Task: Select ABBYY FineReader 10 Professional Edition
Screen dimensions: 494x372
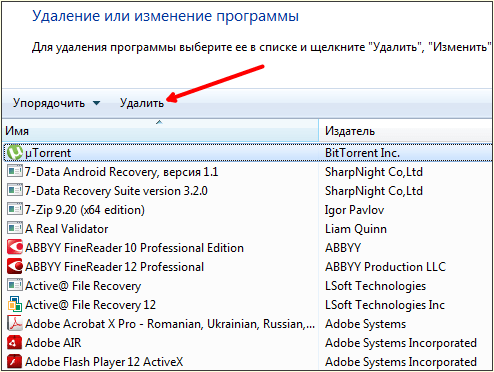Action: pyautogui.click(x=134, y=248)
